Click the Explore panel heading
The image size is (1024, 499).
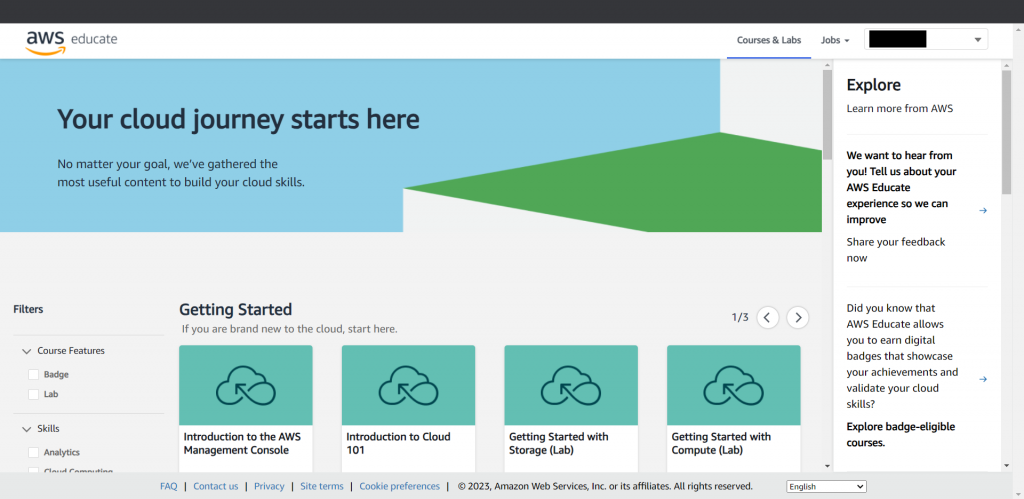point(873,85)
